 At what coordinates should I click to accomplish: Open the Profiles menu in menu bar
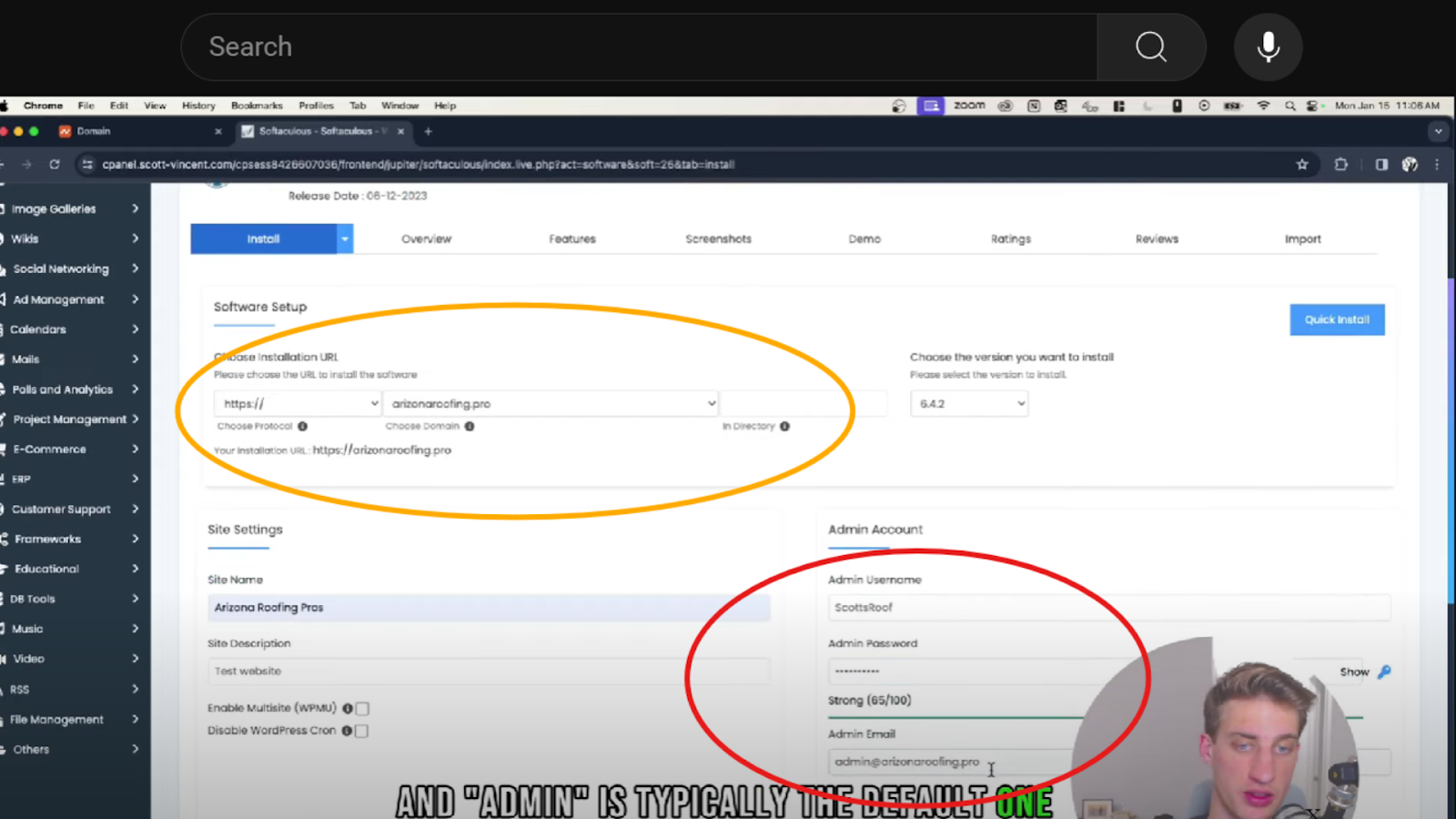pyautogui.click(x=317, y=106)
